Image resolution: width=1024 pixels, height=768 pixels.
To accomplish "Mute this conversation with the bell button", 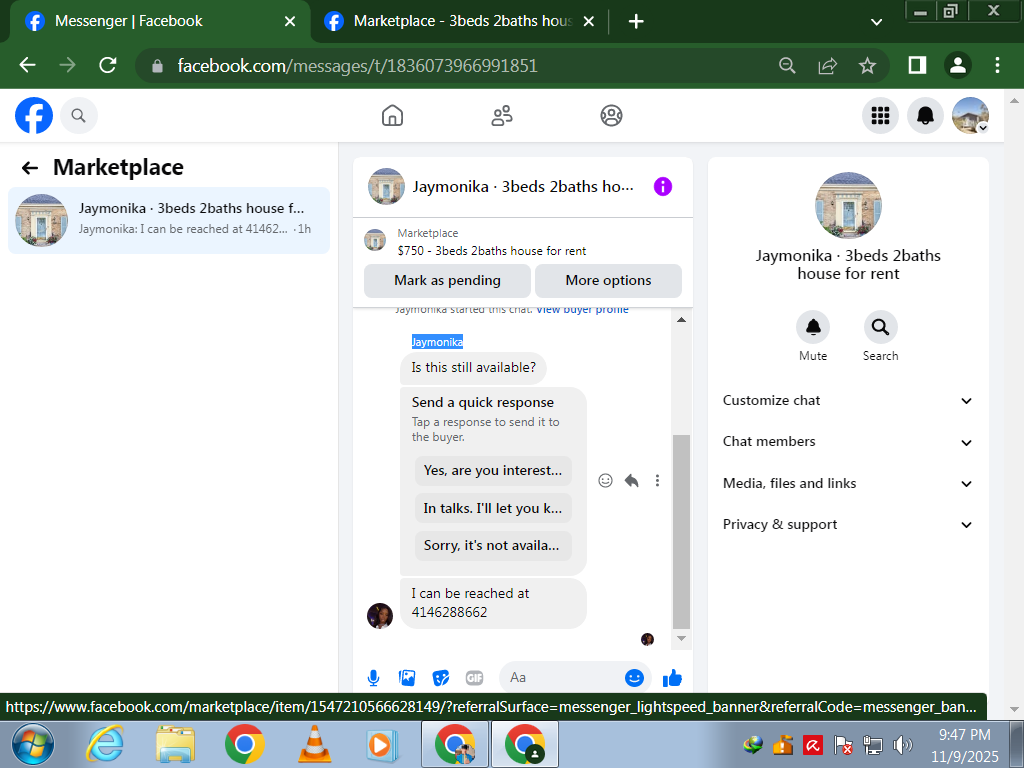I will [813, 327].
